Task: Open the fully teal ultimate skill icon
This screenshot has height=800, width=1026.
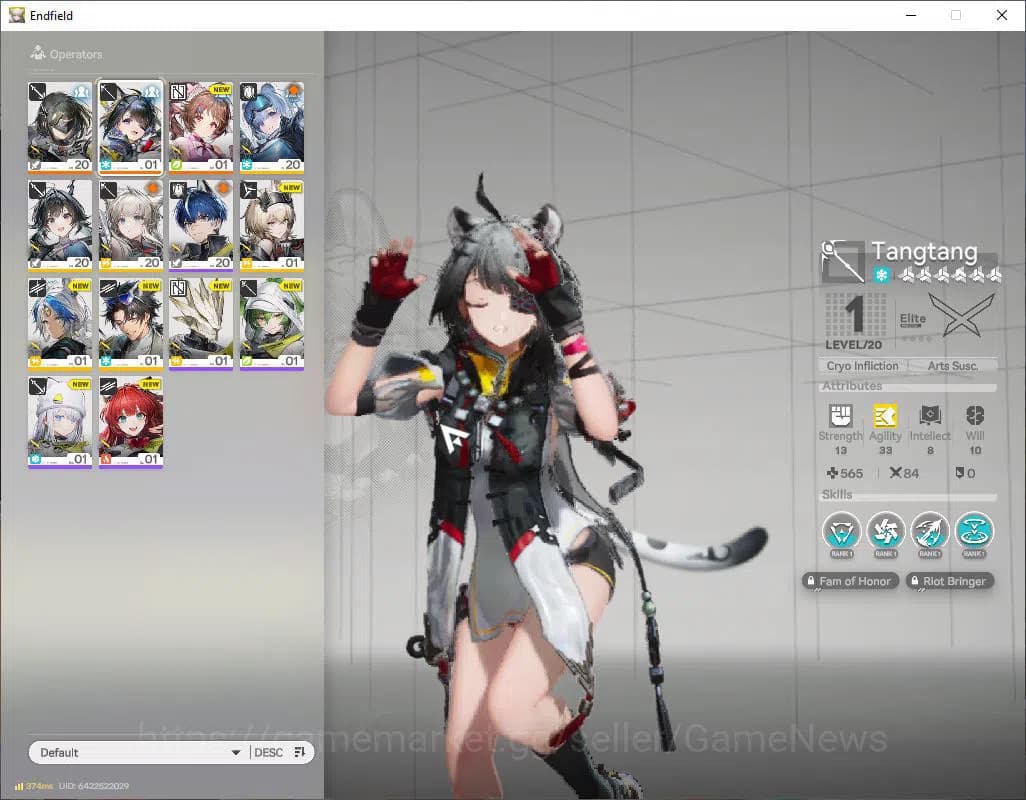Action: click(x=974, y=530)
